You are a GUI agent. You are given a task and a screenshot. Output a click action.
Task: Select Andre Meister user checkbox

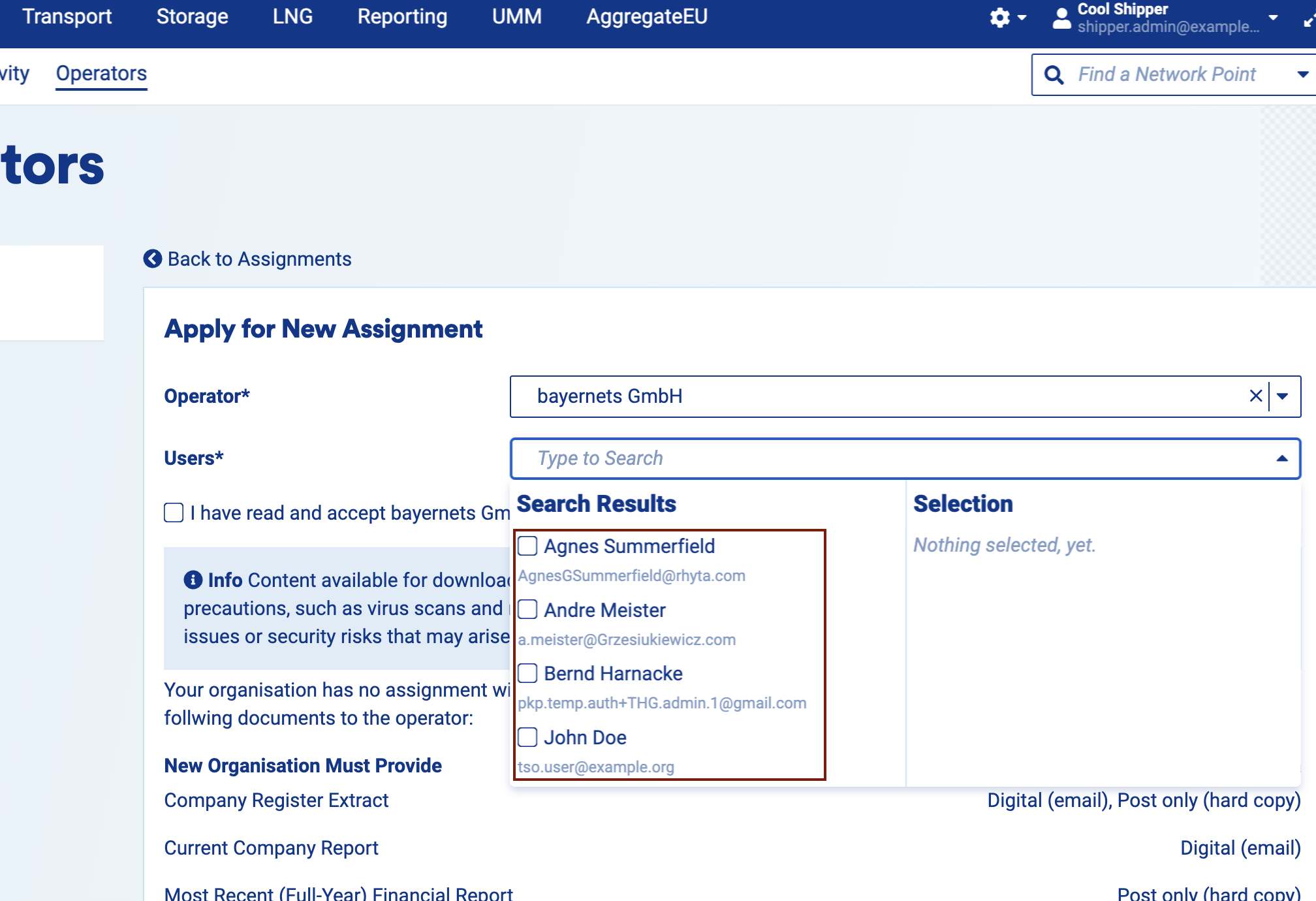point(527,610)
